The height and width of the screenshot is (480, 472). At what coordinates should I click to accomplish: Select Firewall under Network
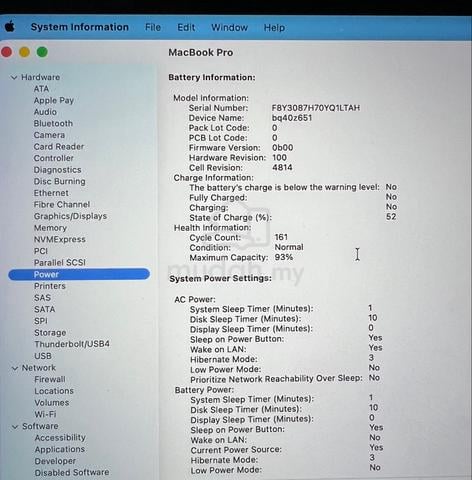(x=50, y=379)
